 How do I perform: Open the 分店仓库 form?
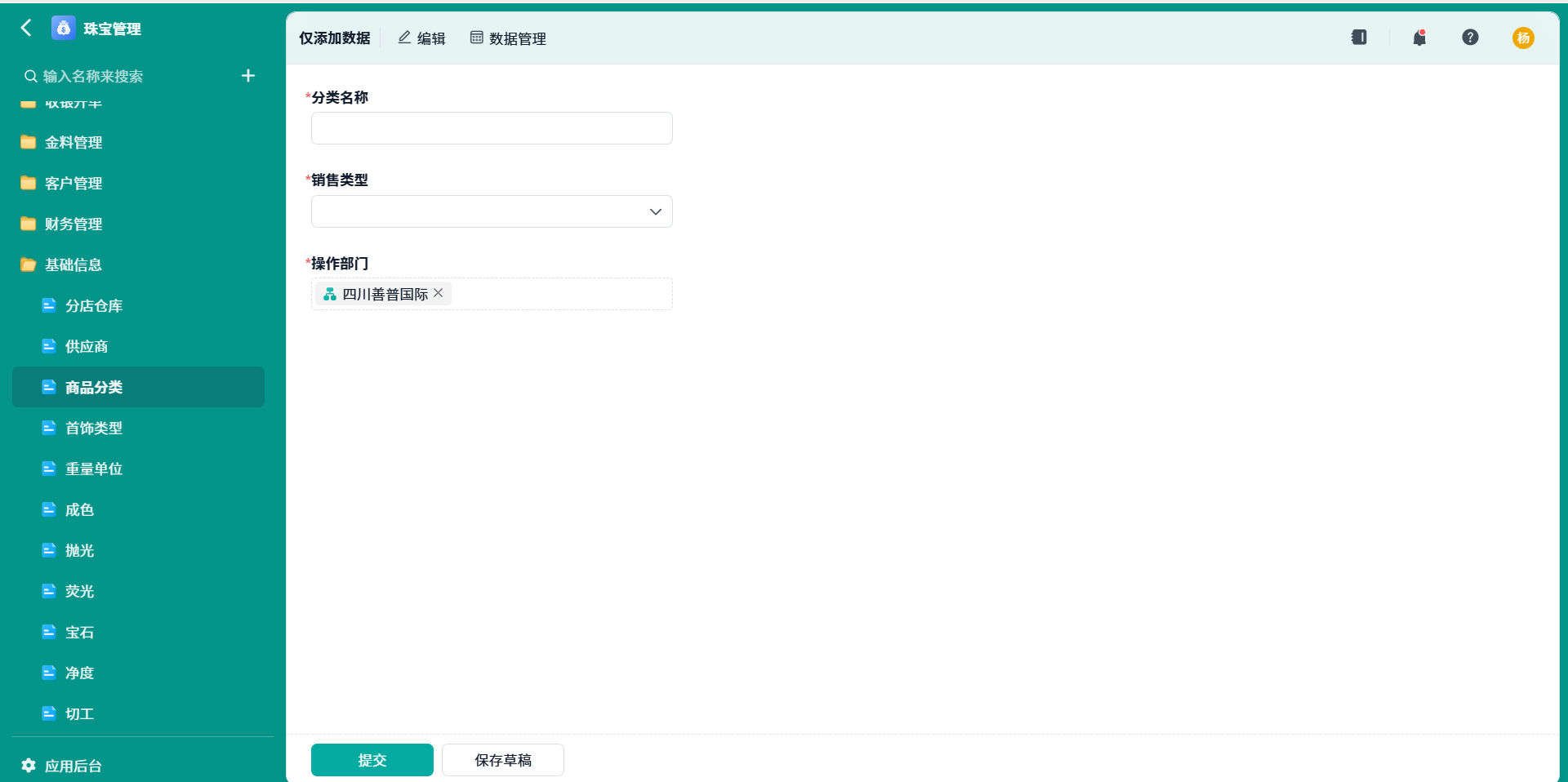tap(139, 305)
